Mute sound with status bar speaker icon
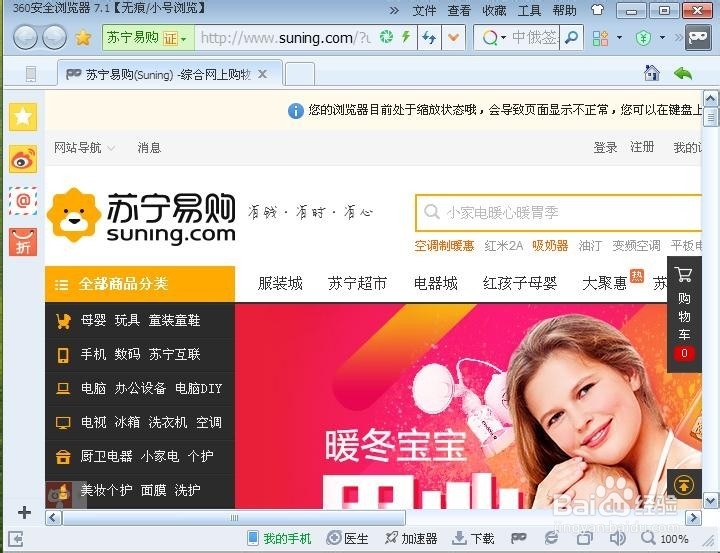 [618, 538]
